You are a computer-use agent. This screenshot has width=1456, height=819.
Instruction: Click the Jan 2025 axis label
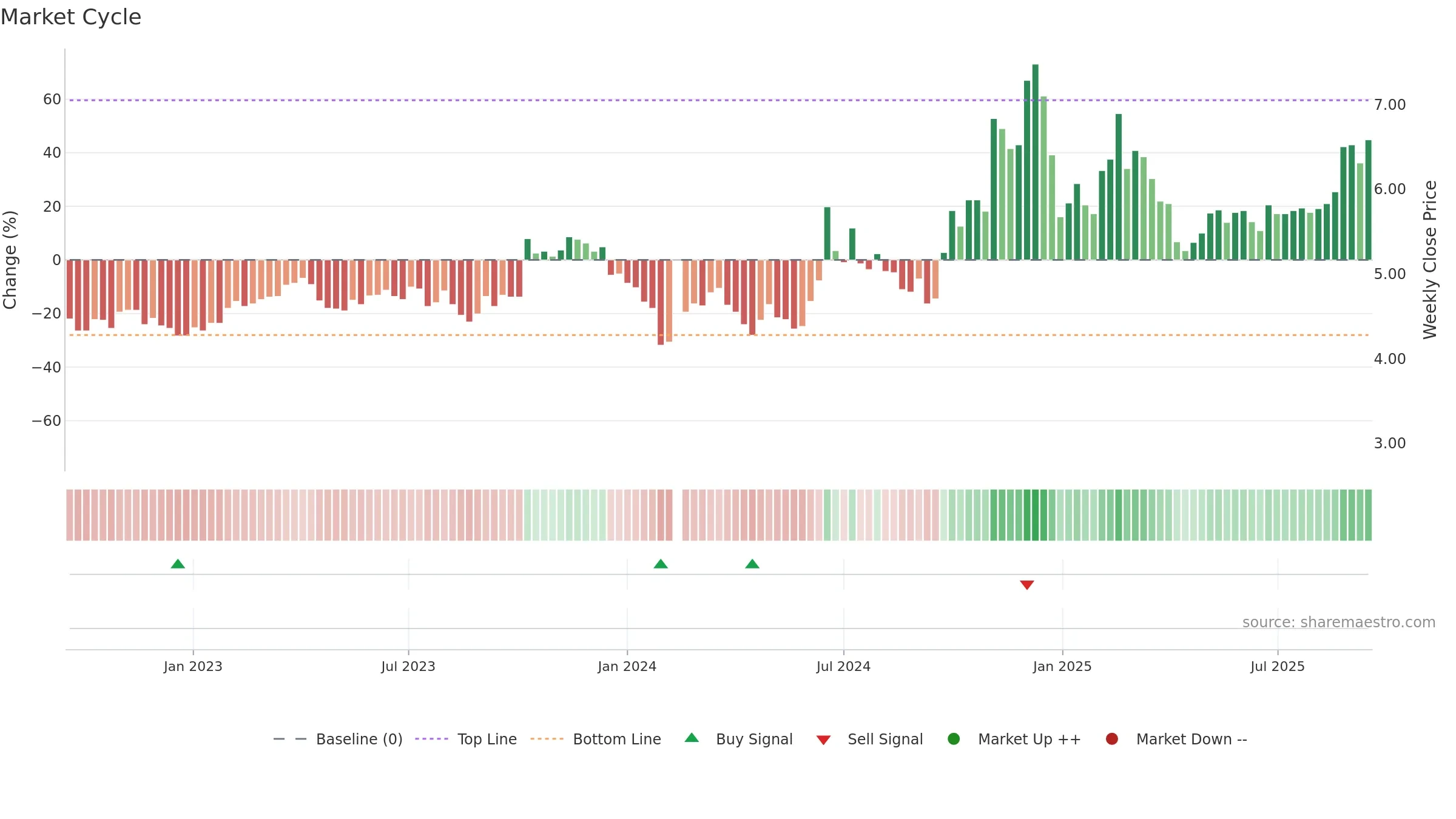coord(1062,666)
